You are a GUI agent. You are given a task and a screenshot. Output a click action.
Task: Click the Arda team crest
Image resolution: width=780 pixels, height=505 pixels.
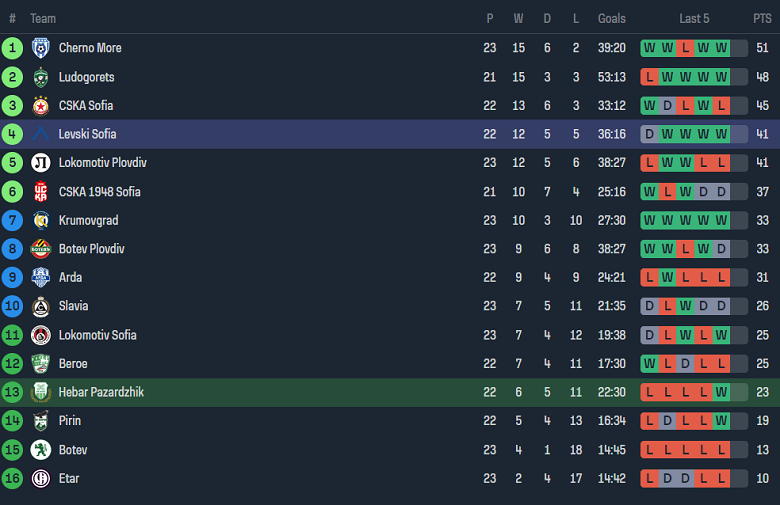point(41,278)
